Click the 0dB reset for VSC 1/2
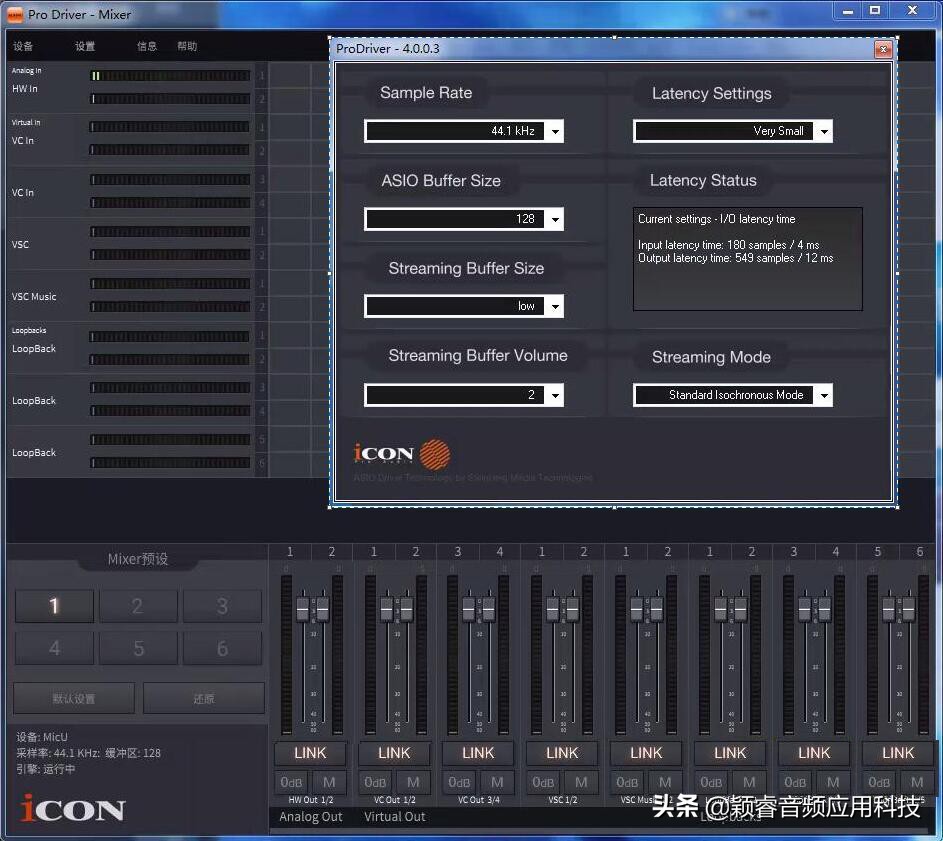Screen dimensions: 943x841 pos(543,782)
